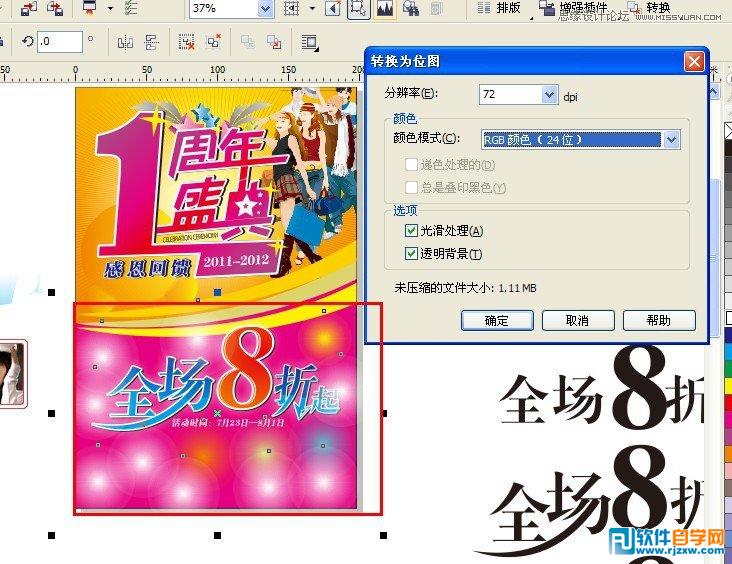Open the snap options dropdown arrow

point(312,8)
